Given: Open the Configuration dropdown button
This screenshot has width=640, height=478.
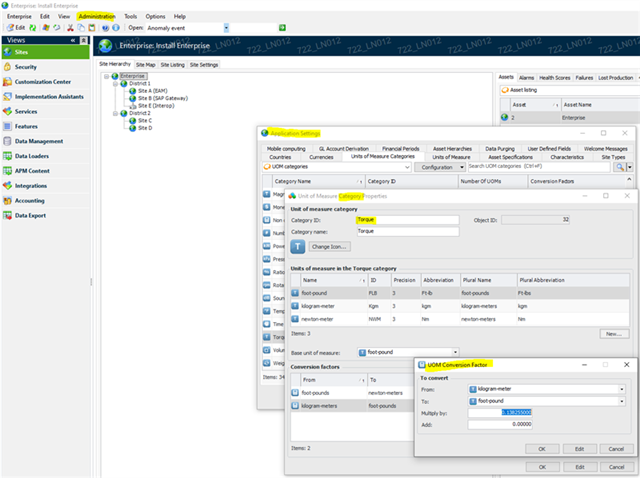Looking at the screenshot, I should 439,167.
